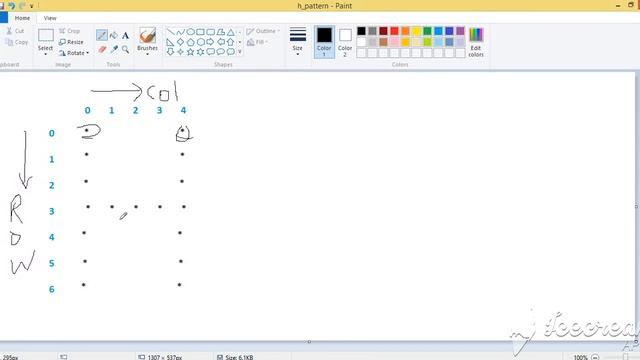Pick the red color swatch
Image resolution: width=640 pixels, height=360 pixels.
394,31
